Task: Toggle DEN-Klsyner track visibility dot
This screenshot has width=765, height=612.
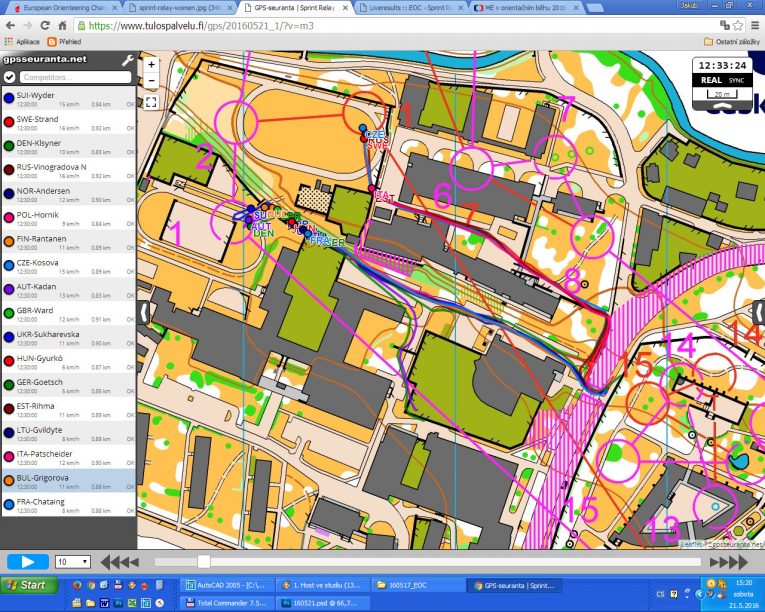Action: click(x=9, y=146)
